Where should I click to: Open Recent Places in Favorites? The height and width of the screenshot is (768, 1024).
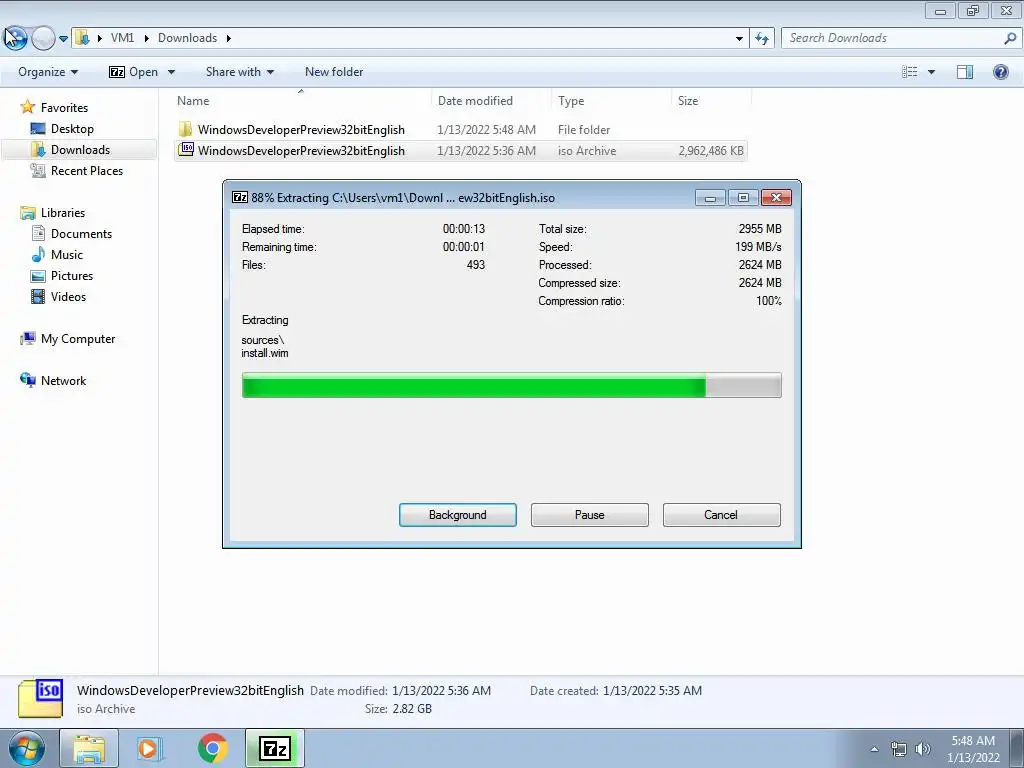pos(87,170)
